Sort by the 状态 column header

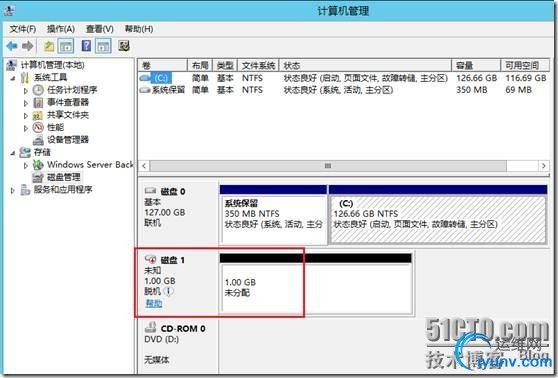pos(365,65)
